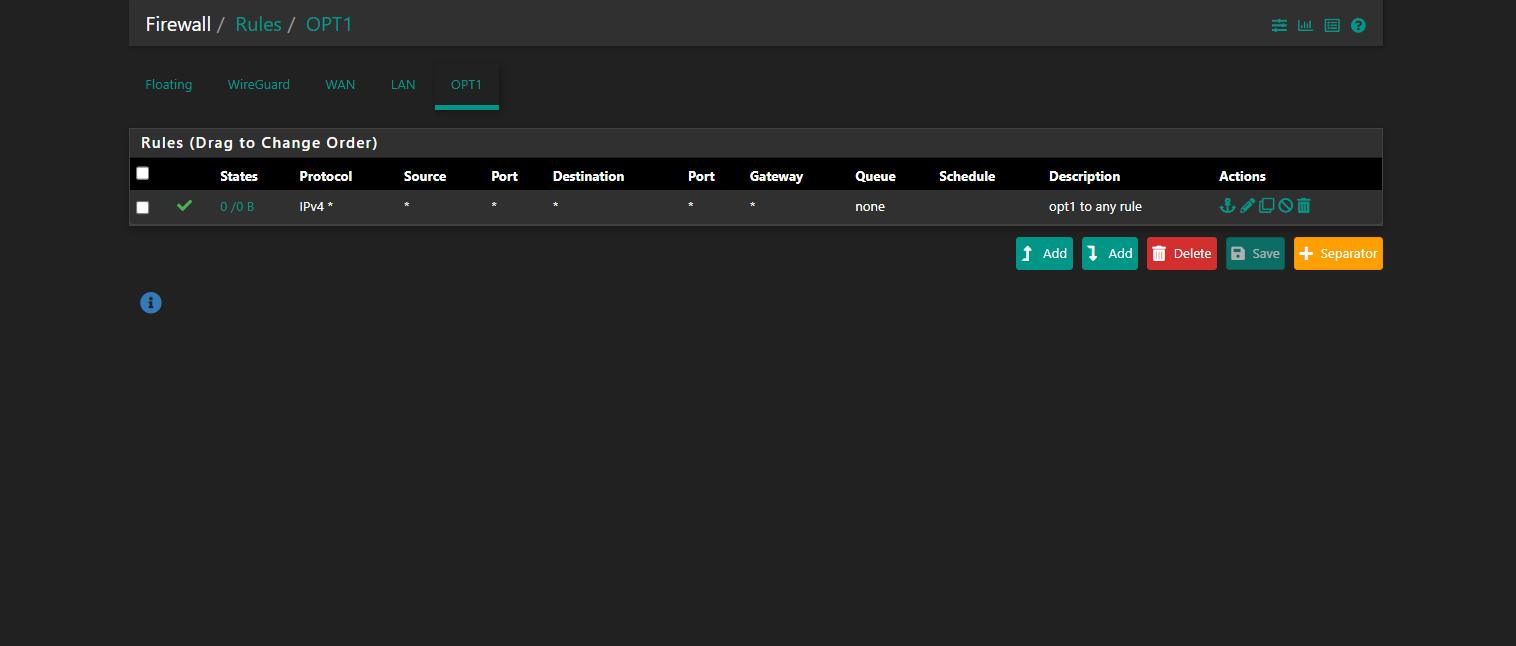The height and width of the screenshot is (646, 1516).
Task: Open the help question mark icon
Action: (x=1358, y=25)
